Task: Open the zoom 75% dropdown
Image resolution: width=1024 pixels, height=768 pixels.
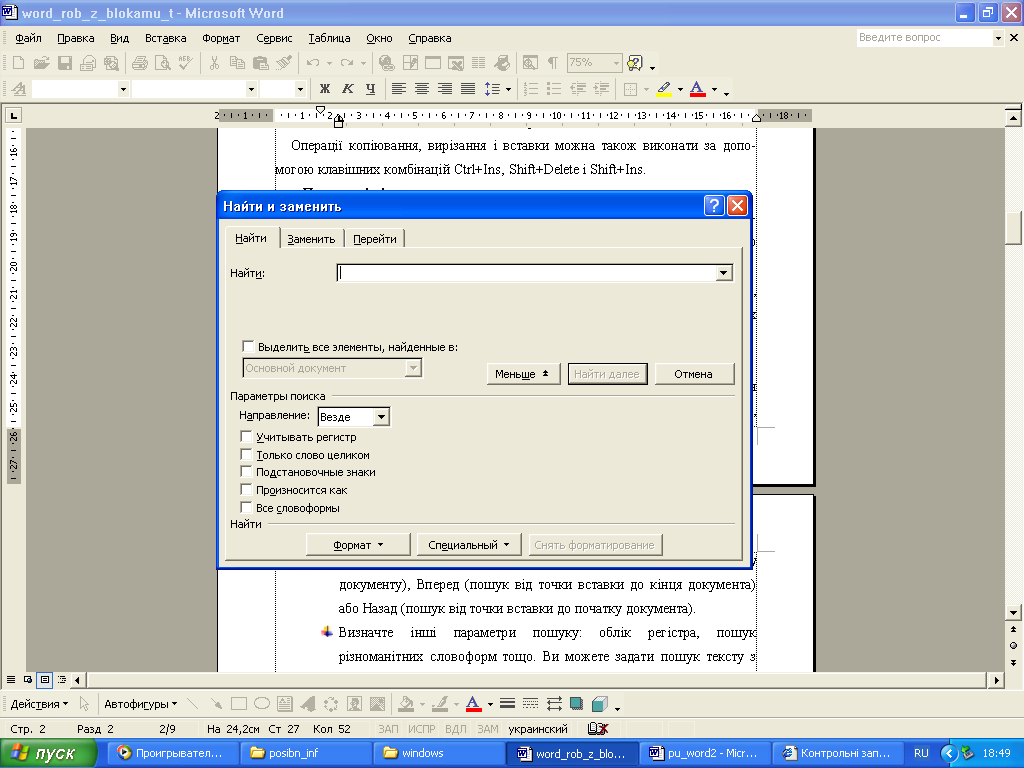Action: (x=616, y=63)
